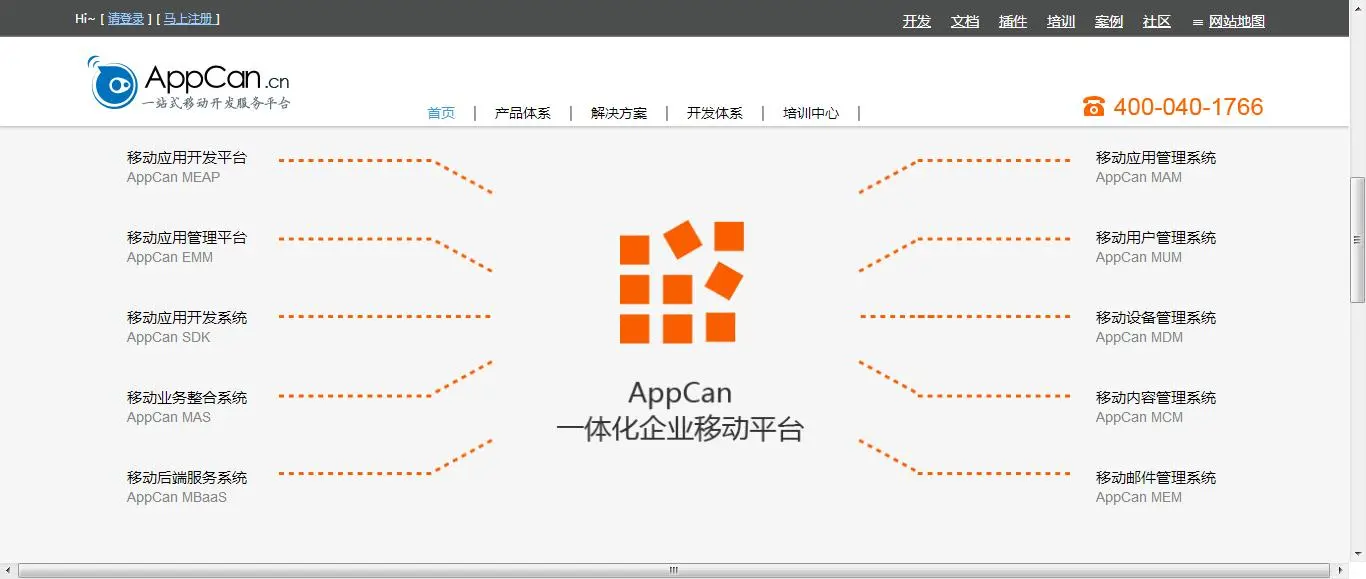
Task: Select the 开发体系 navigation tab
Action: pyautogui.click(x=715, y=113)
